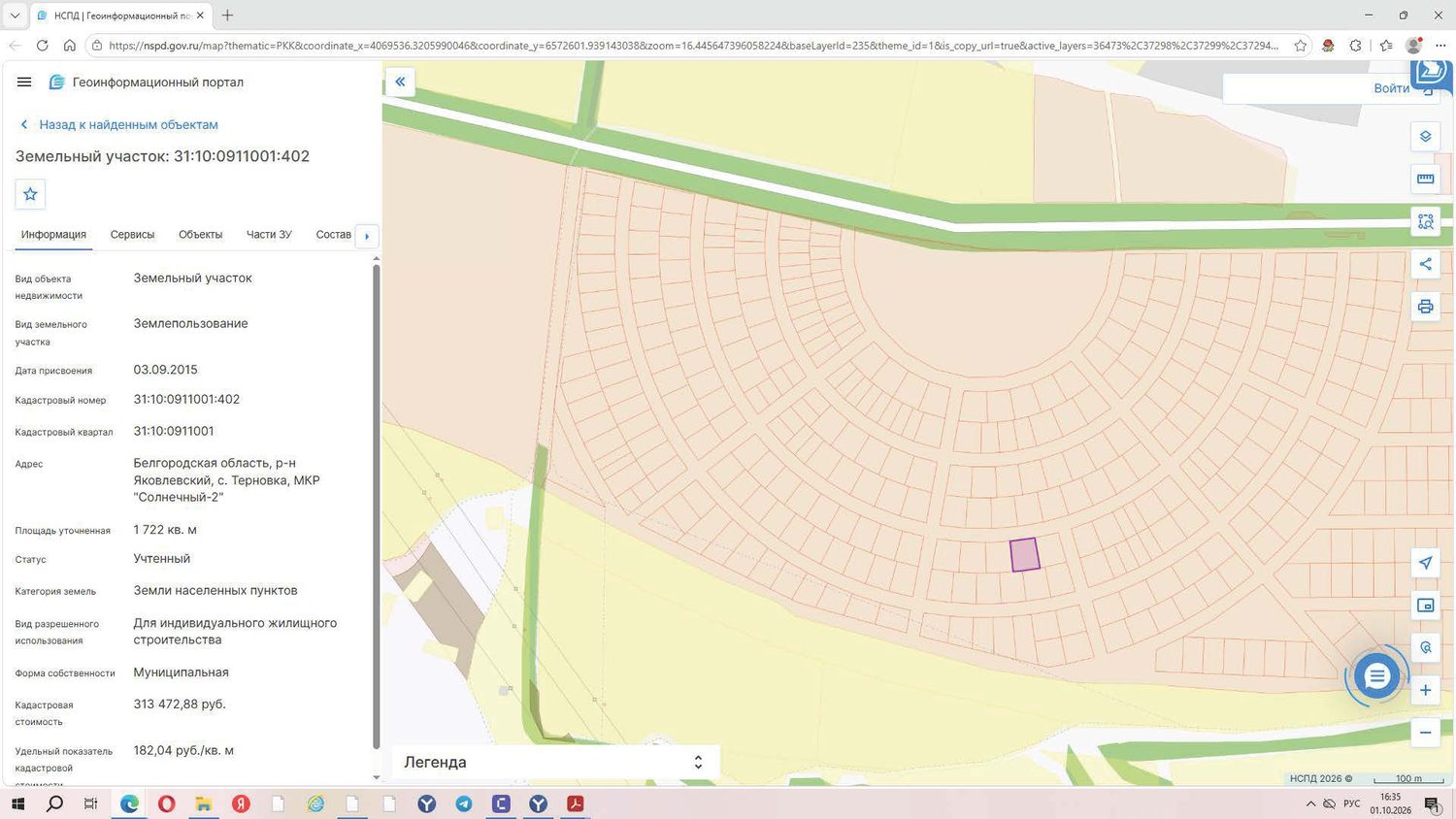Open the hamburger menu of the portal
The width and height of the screenshot is (1456, 819).
point(24,82)
